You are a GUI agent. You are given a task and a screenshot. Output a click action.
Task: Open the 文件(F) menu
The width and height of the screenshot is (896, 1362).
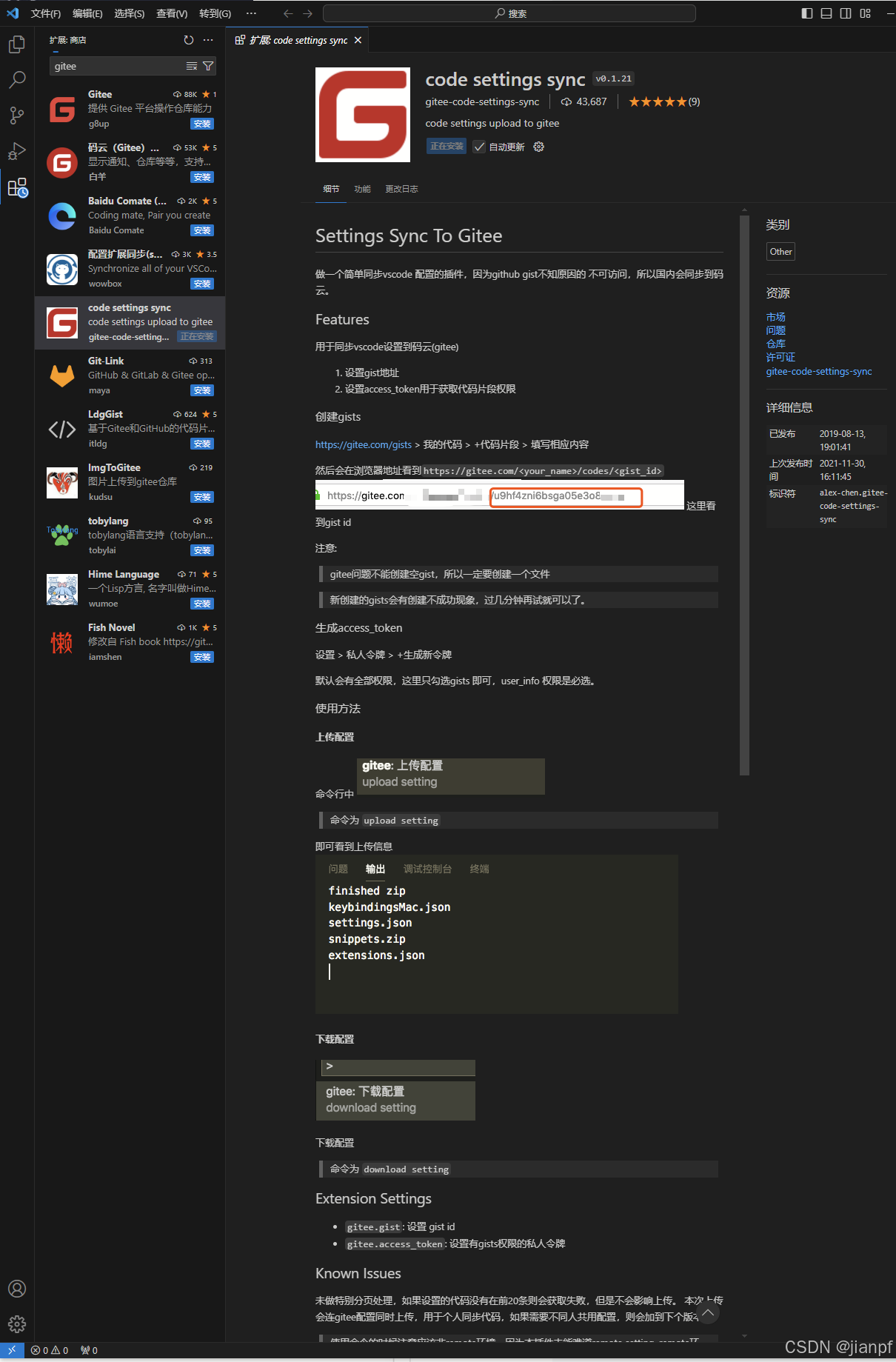[x=46, y=13]
